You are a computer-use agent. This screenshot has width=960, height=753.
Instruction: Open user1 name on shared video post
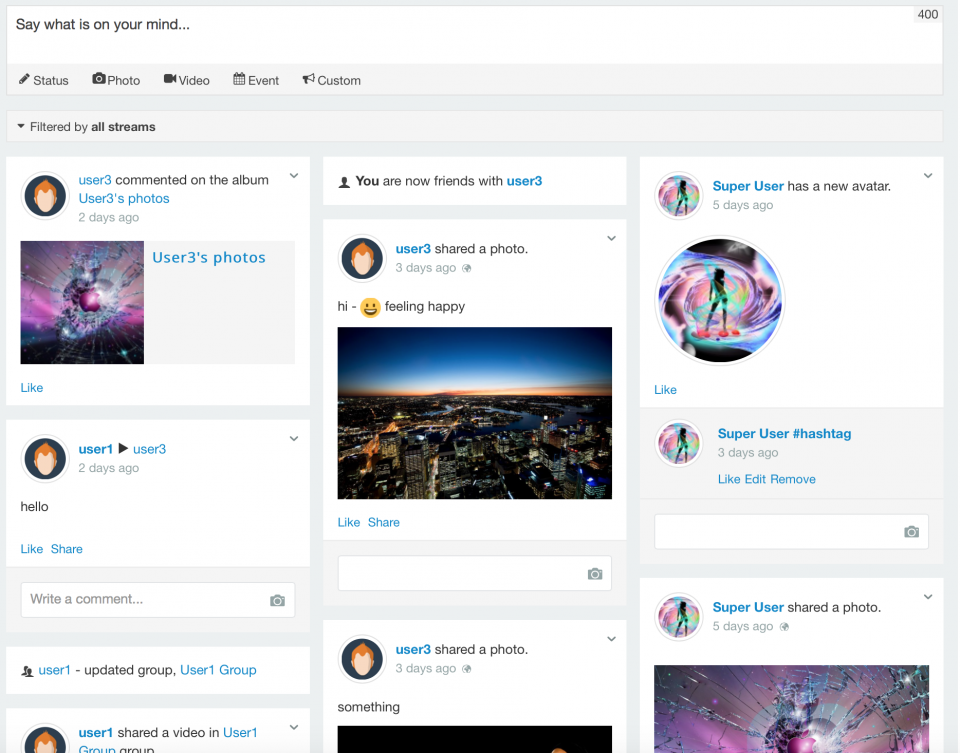(x=96, y=733)
